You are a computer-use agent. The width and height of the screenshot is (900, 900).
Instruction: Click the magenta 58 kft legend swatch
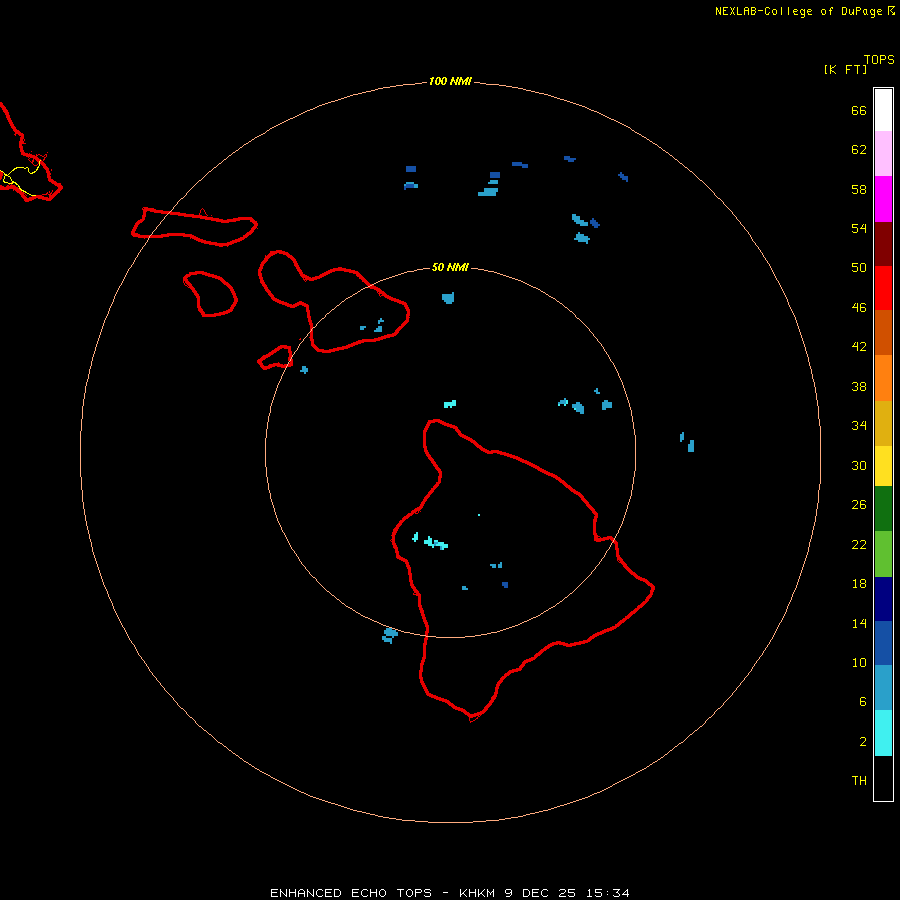click(883, 199)
